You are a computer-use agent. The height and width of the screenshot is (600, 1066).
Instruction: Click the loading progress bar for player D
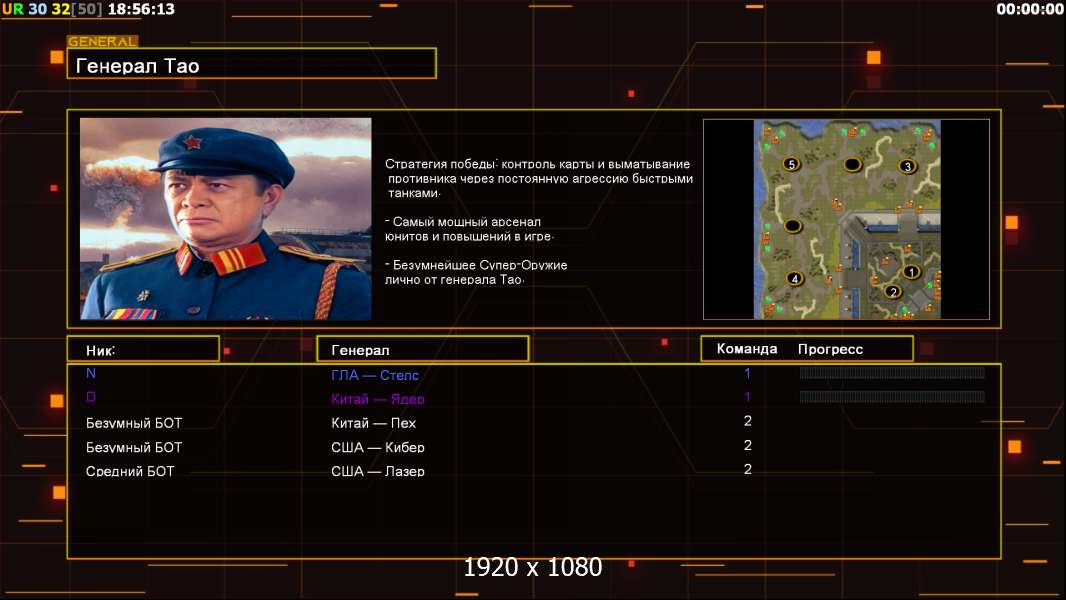point(892,396)
